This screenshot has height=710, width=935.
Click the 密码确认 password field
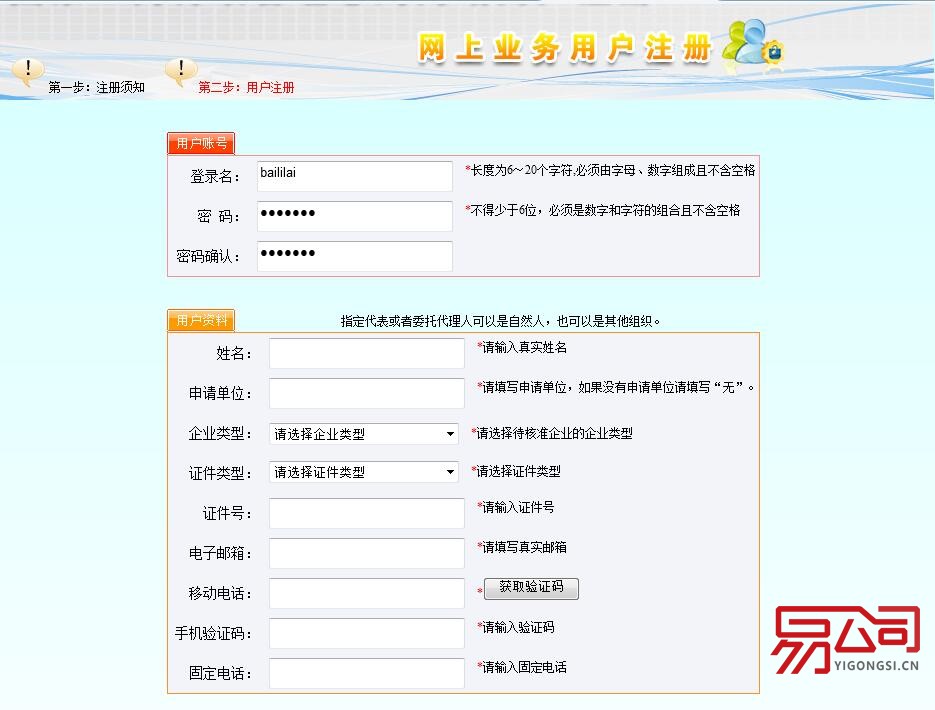pyautogui.click(x=355, y=255)
